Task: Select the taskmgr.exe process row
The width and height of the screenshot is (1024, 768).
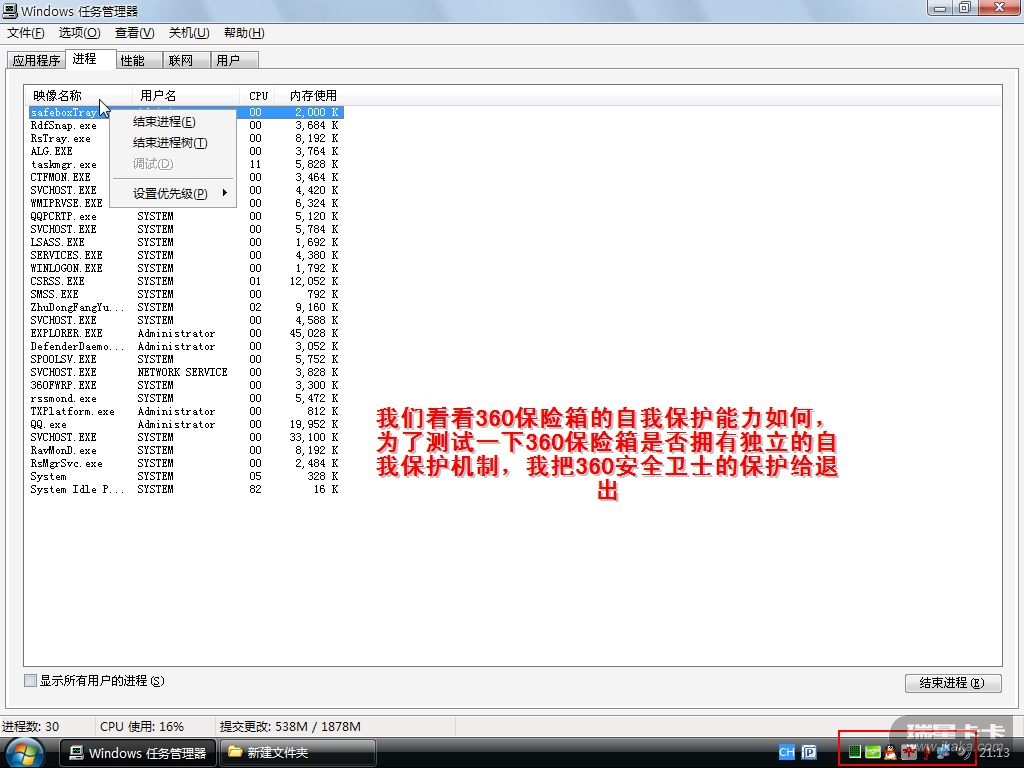Action: click(x=185, y=165)
